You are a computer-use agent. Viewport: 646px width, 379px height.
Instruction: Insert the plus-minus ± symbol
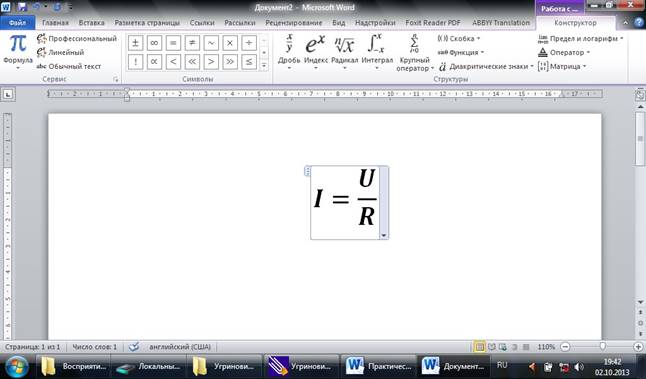(135, 43)
